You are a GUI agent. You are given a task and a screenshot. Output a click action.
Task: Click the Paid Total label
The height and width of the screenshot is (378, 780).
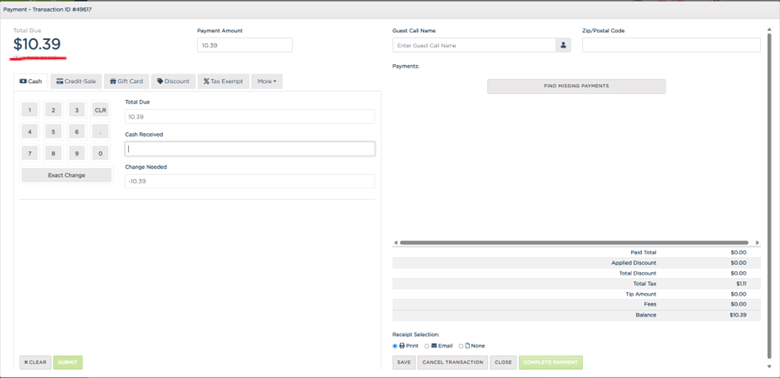[x=643, y=252]
